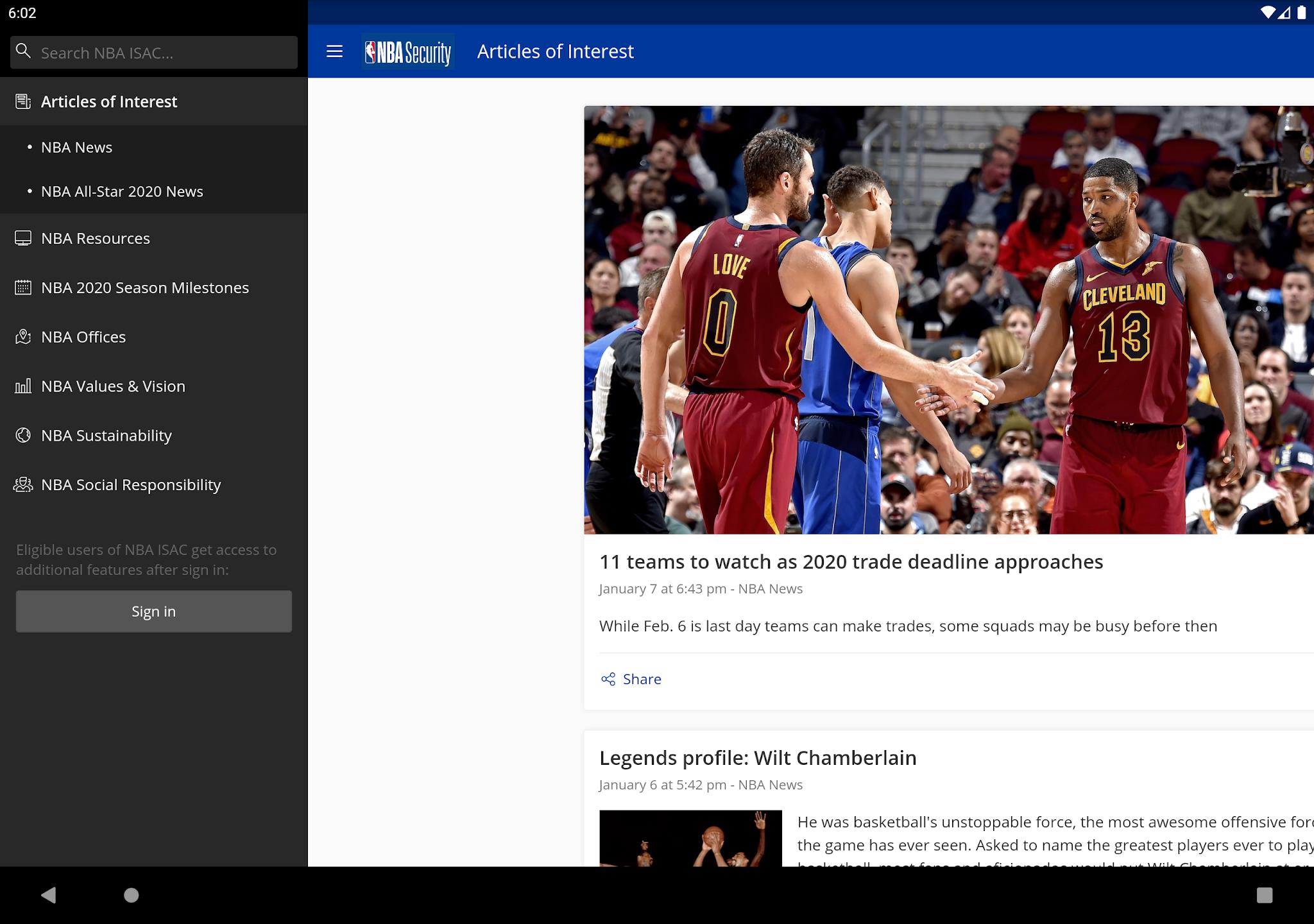Click the NBA Security logo
This screenshot has width=1314, height=924.
coord(408,51)
